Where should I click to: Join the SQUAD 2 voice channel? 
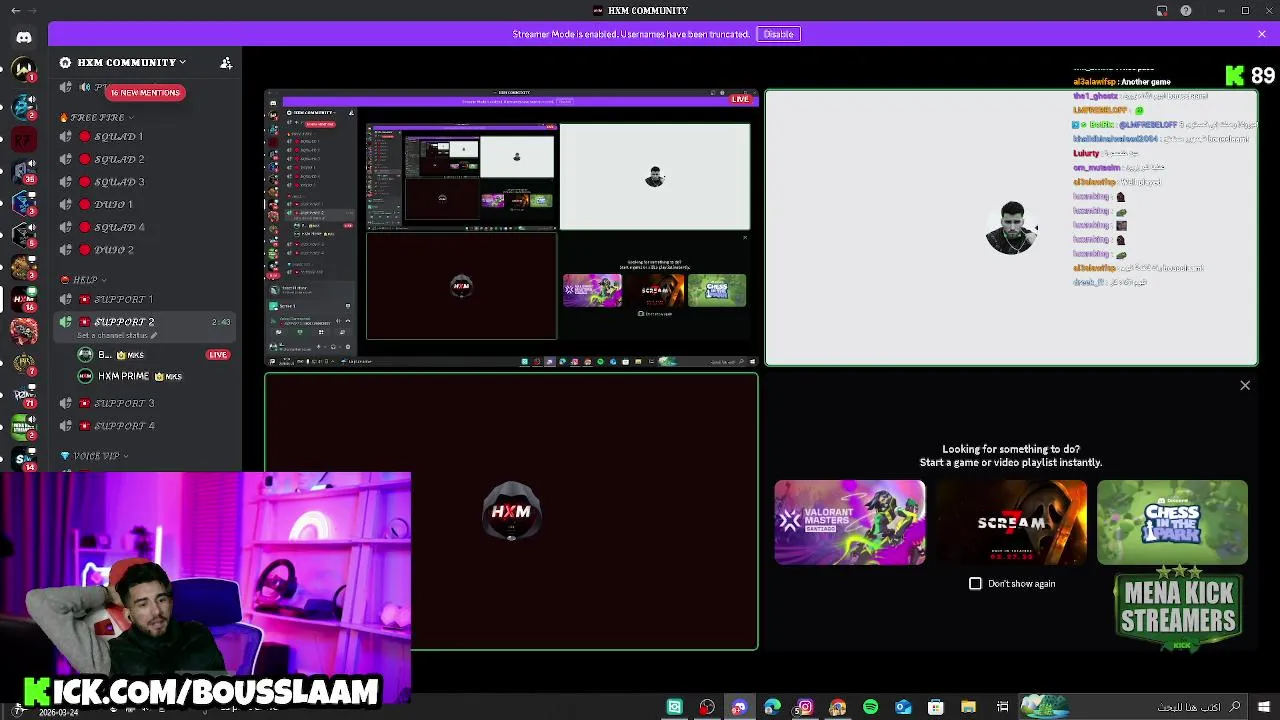point(147,159)
